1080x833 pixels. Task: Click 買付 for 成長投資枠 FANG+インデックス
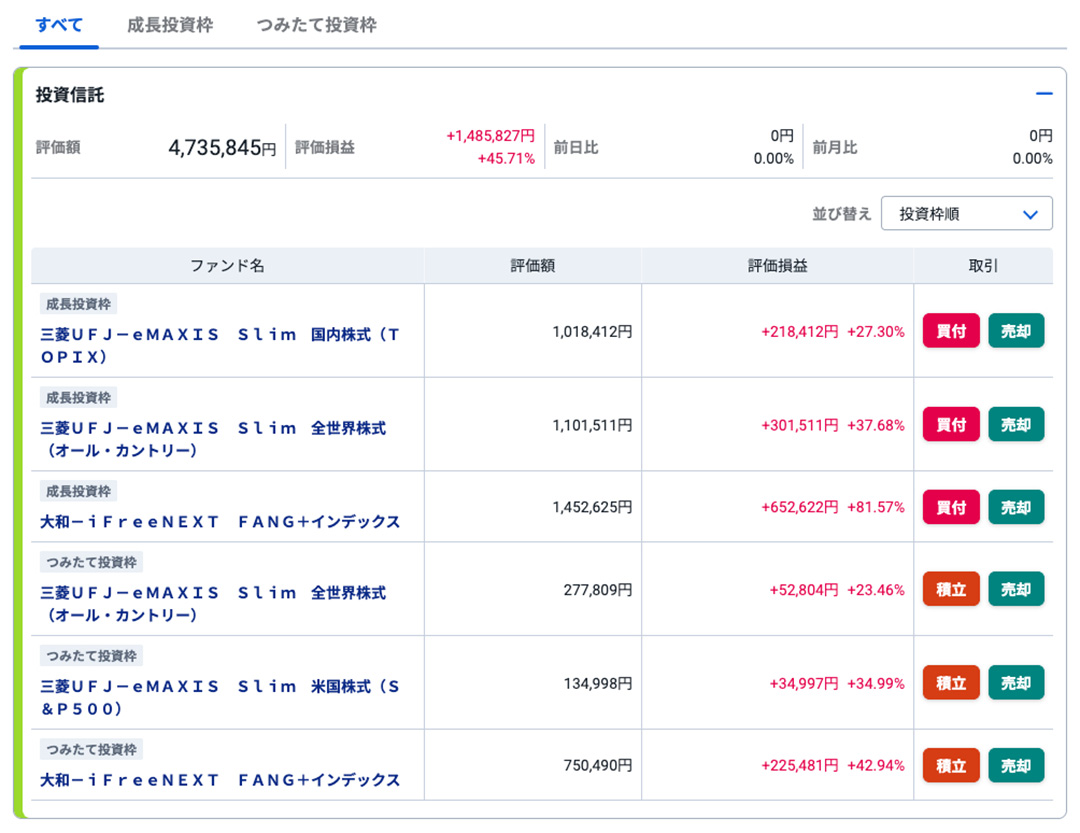pyautogui.click(x=951, y=507)
